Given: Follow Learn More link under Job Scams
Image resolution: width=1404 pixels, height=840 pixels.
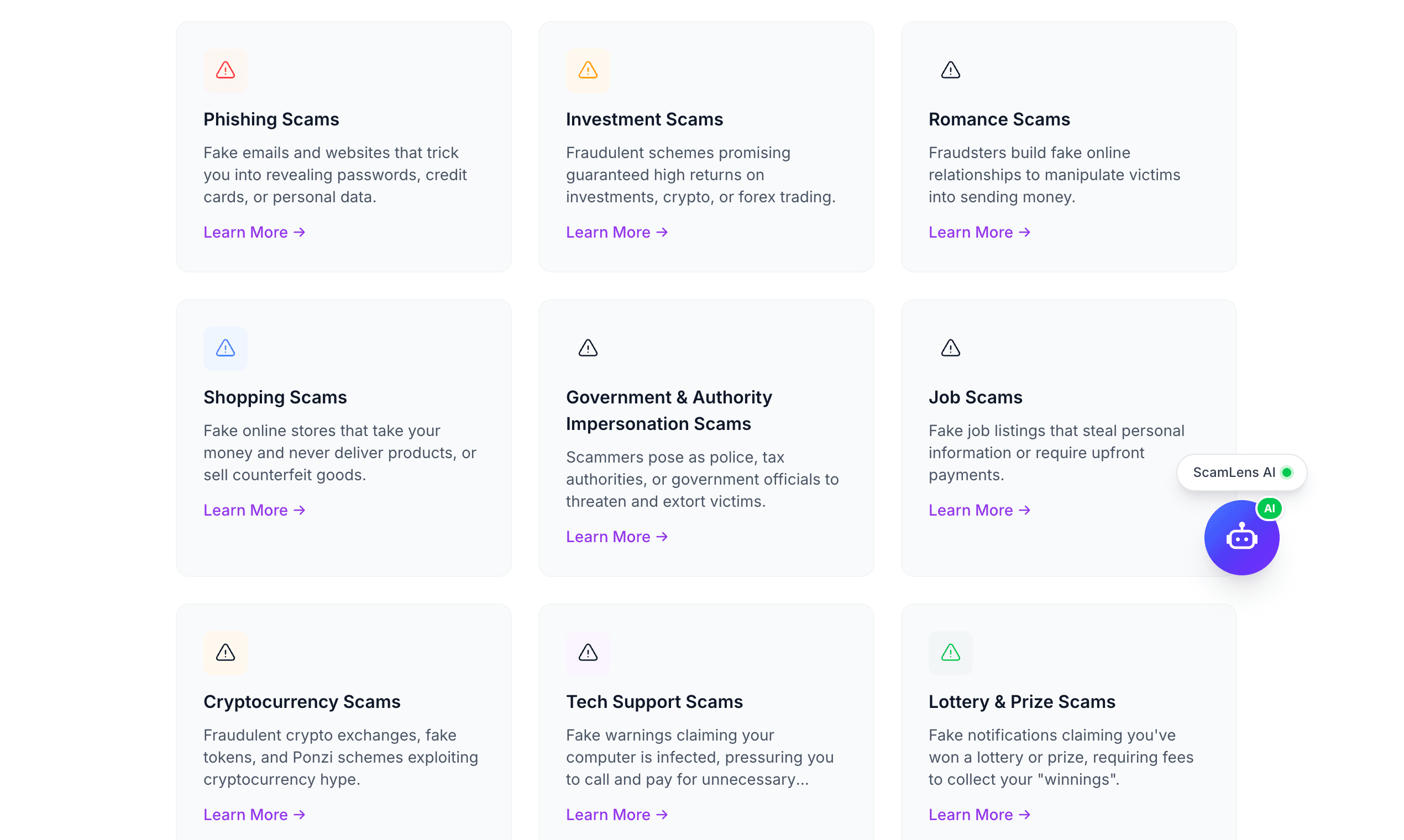Looking at the screenshot, I should click(x=979, y=510).
